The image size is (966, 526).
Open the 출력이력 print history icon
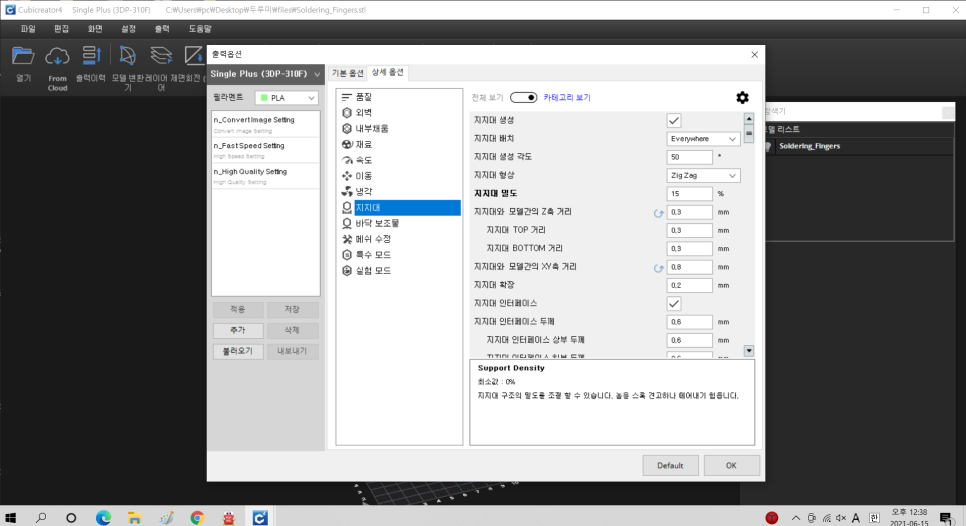91,55
